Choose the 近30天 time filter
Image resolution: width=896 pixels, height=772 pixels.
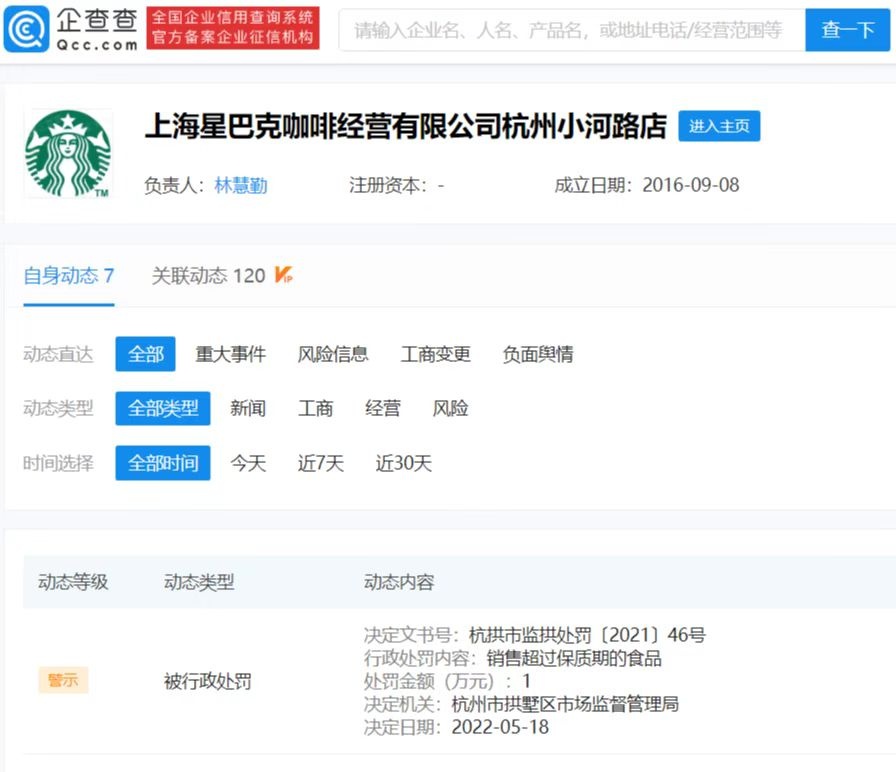pyautogui.click(x=403, y=463)
